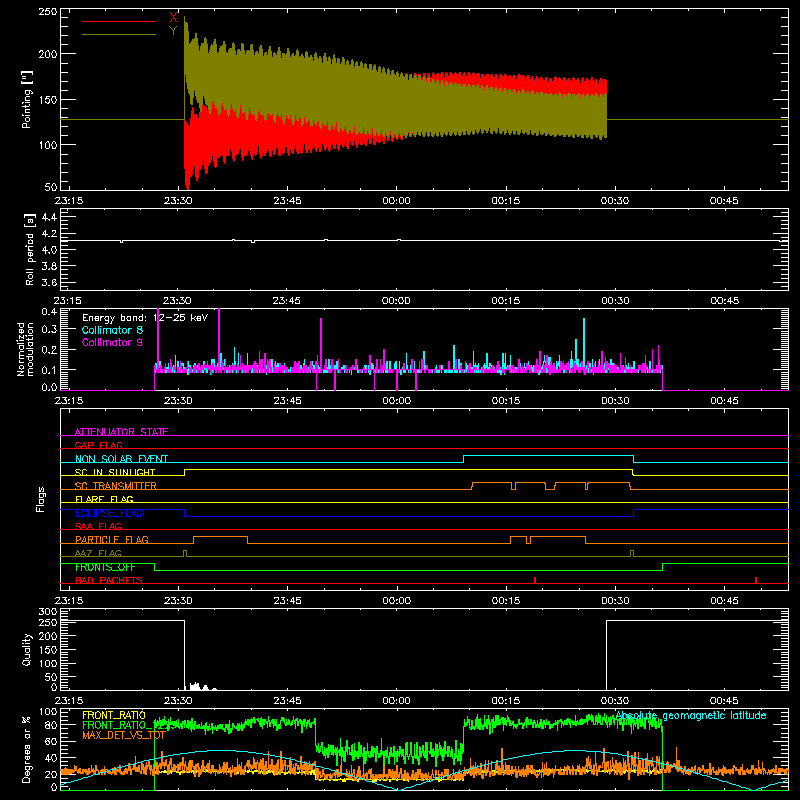Select the cyan Collimator 8 legend

point(112,330)
